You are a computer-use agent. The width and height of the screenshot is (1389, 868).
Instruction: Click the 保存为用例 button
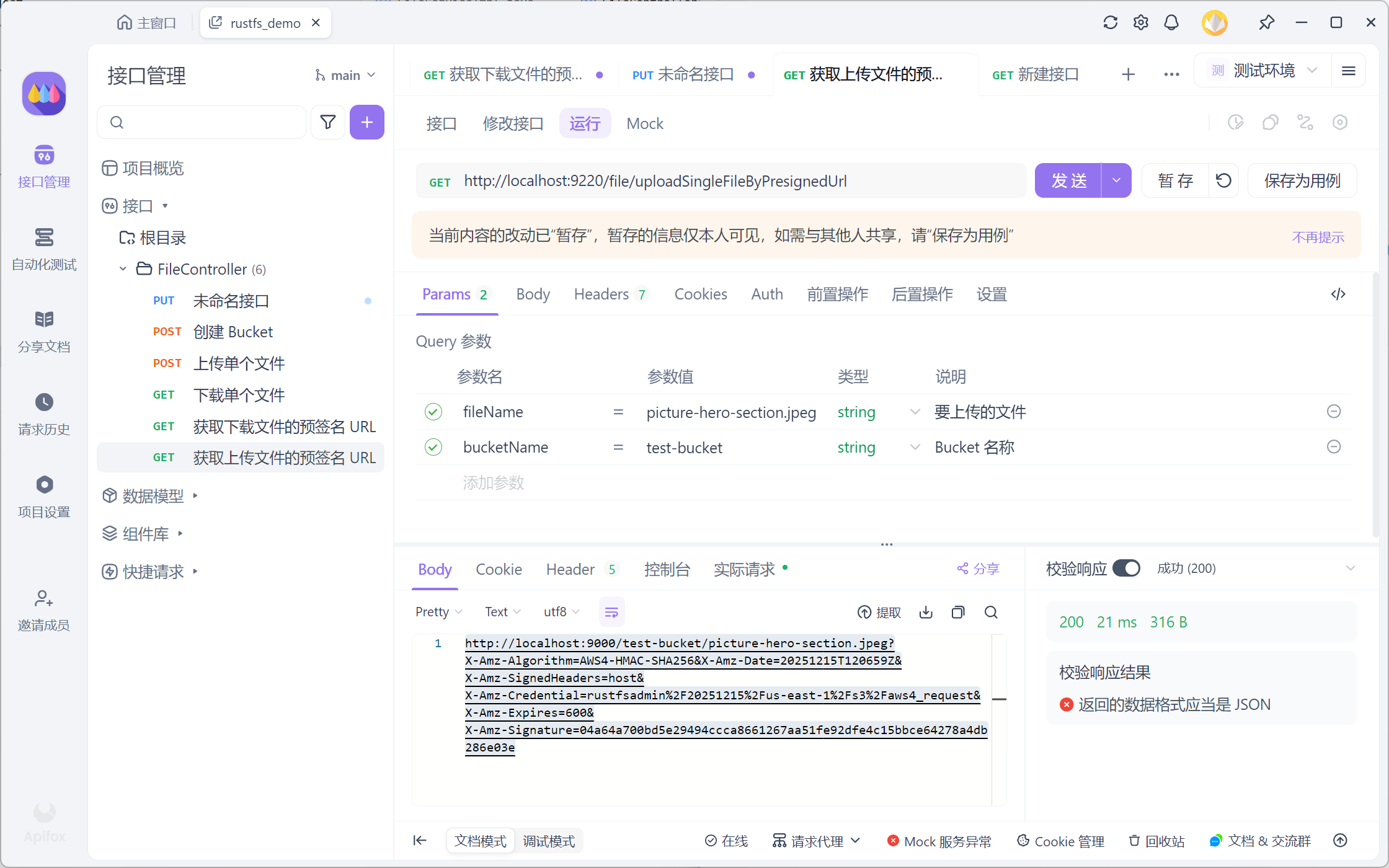point(1302,180)
